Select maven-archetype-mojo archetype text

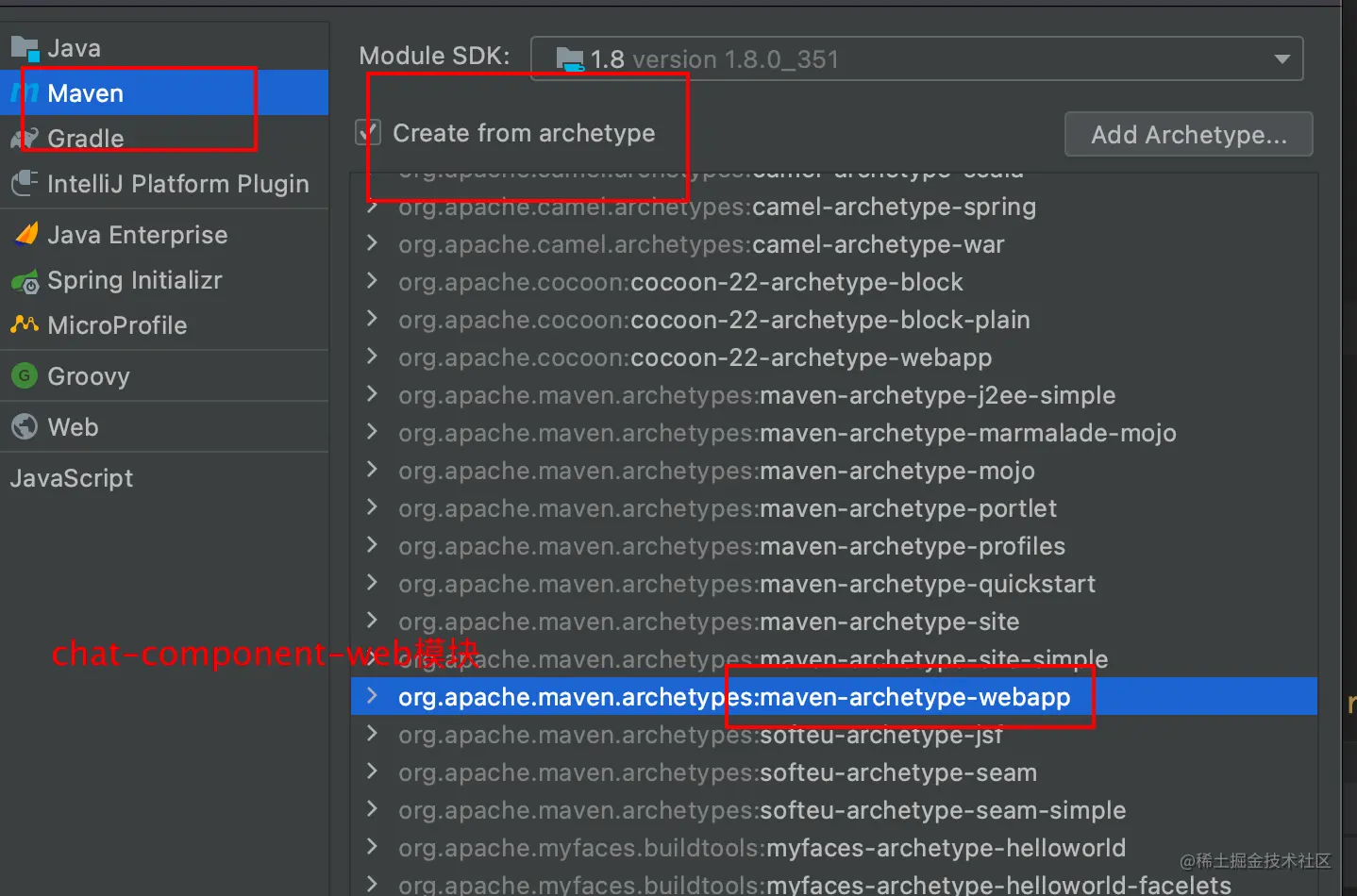716,471
